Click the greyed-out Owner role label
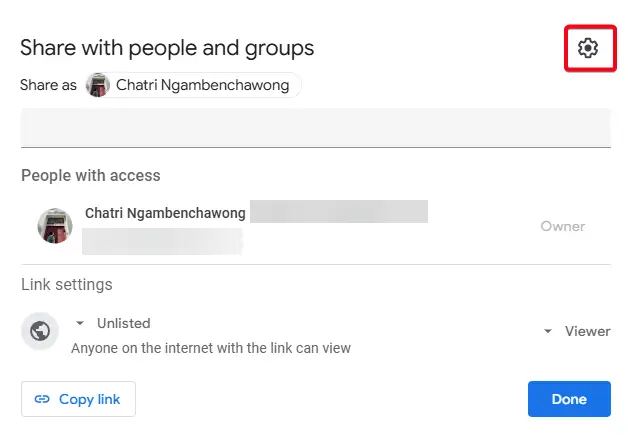This screenshot has height=439, width=628. (563, 226)
